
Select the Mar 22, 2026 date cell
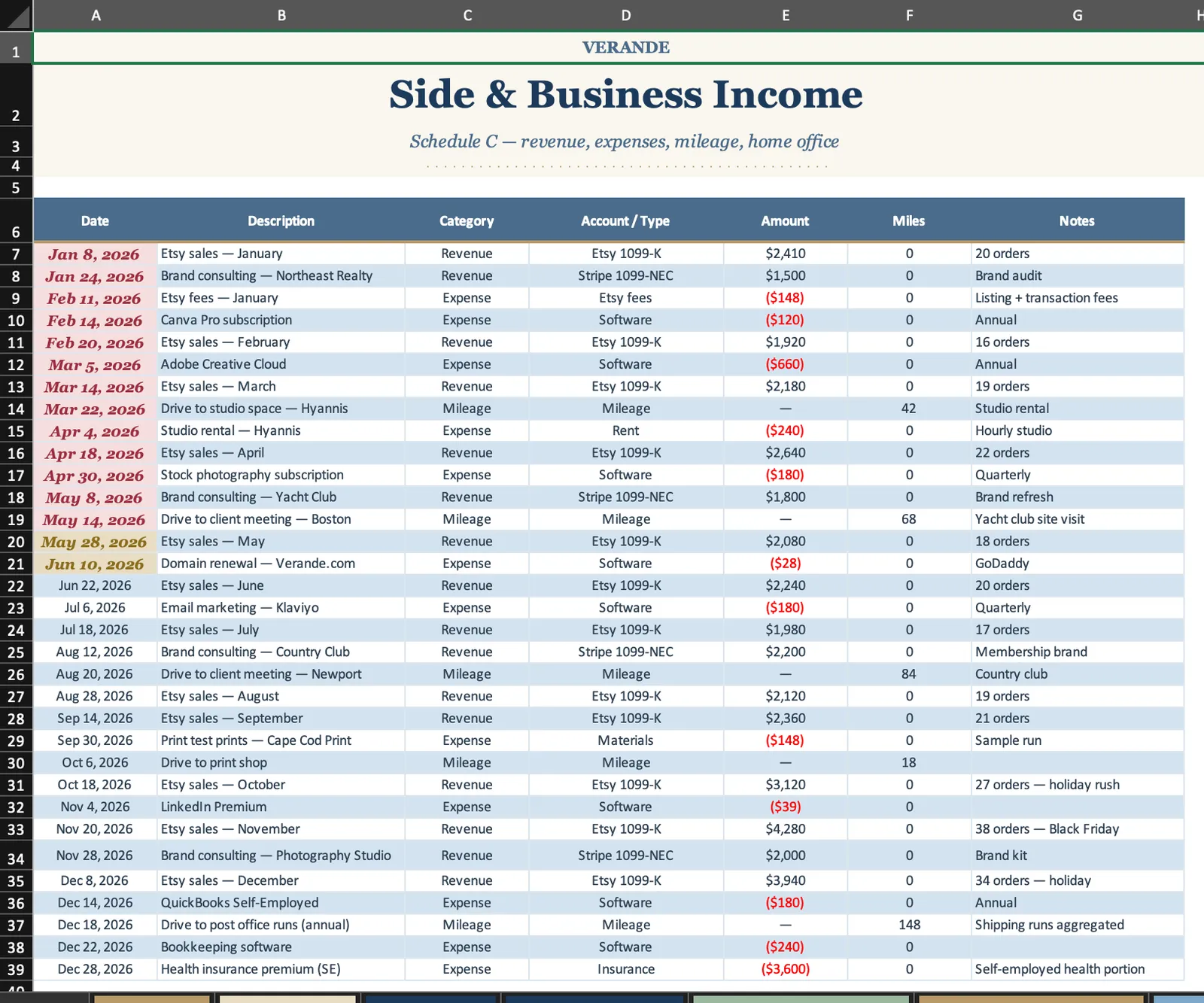point(96,409)
